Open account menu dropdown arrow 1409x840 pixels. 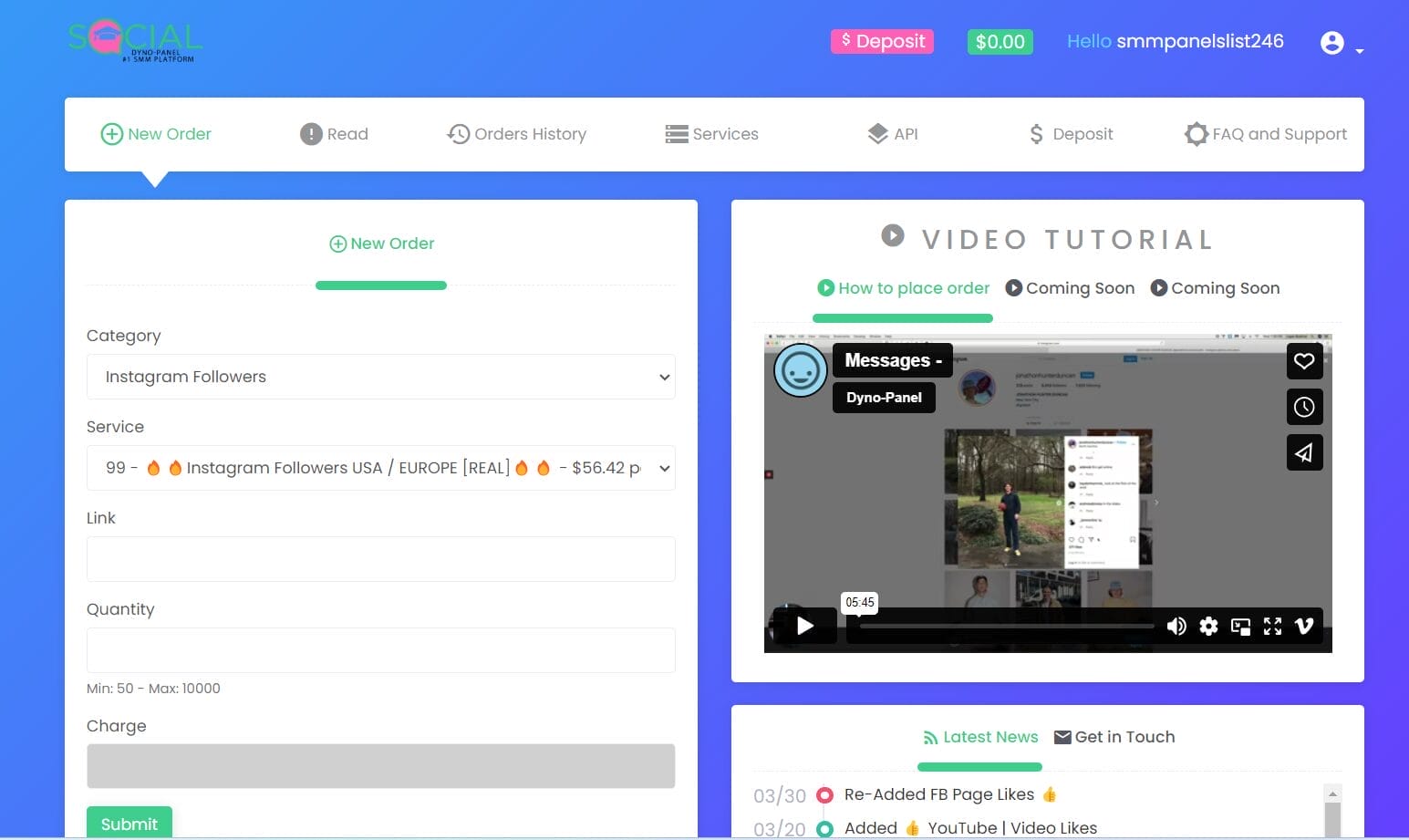[1360, 51]
